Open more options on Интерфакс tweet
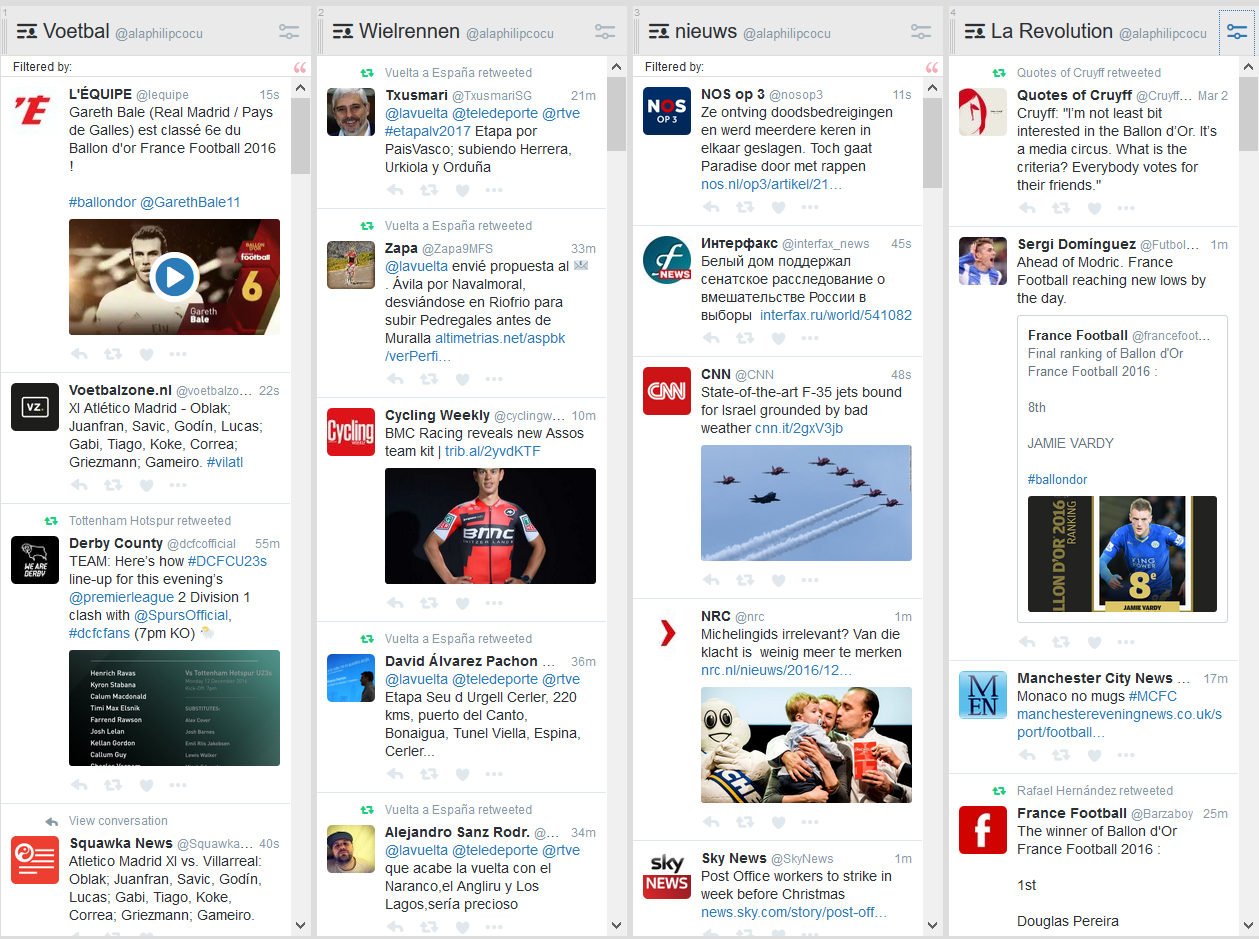1259x939 pixels. (x=810, y=338)
